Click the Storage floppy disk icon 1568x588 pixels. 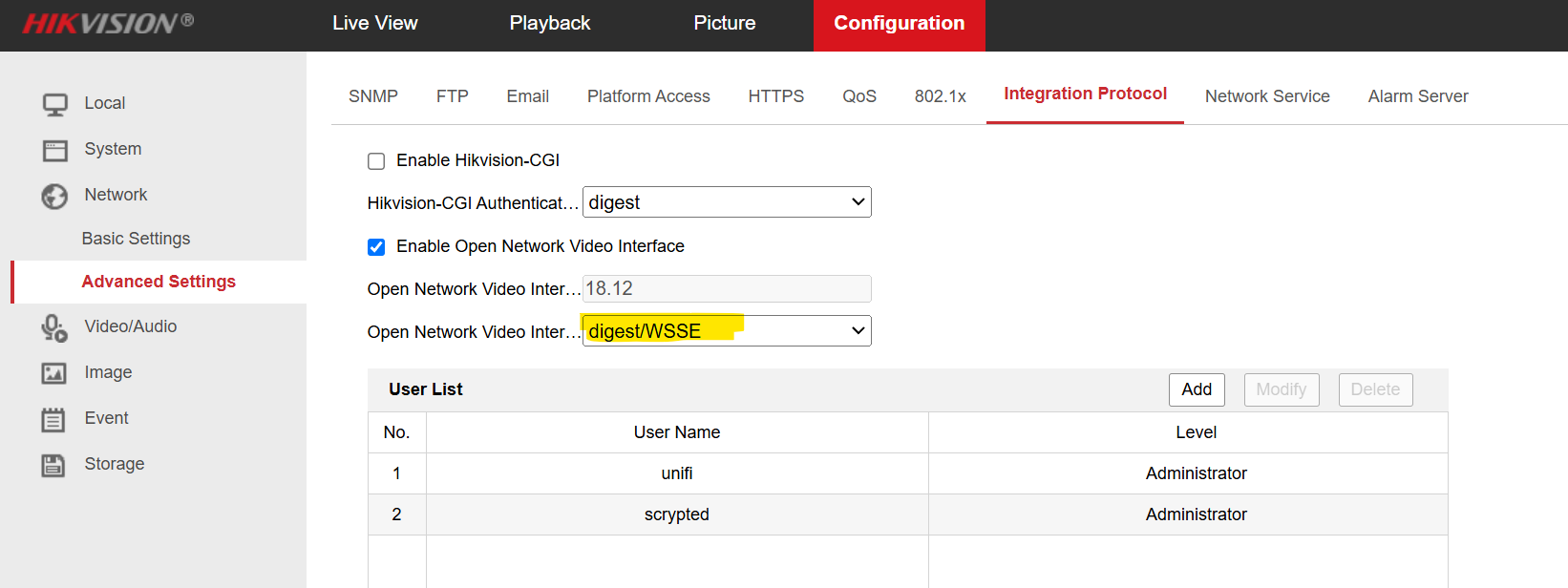point(54,465)
